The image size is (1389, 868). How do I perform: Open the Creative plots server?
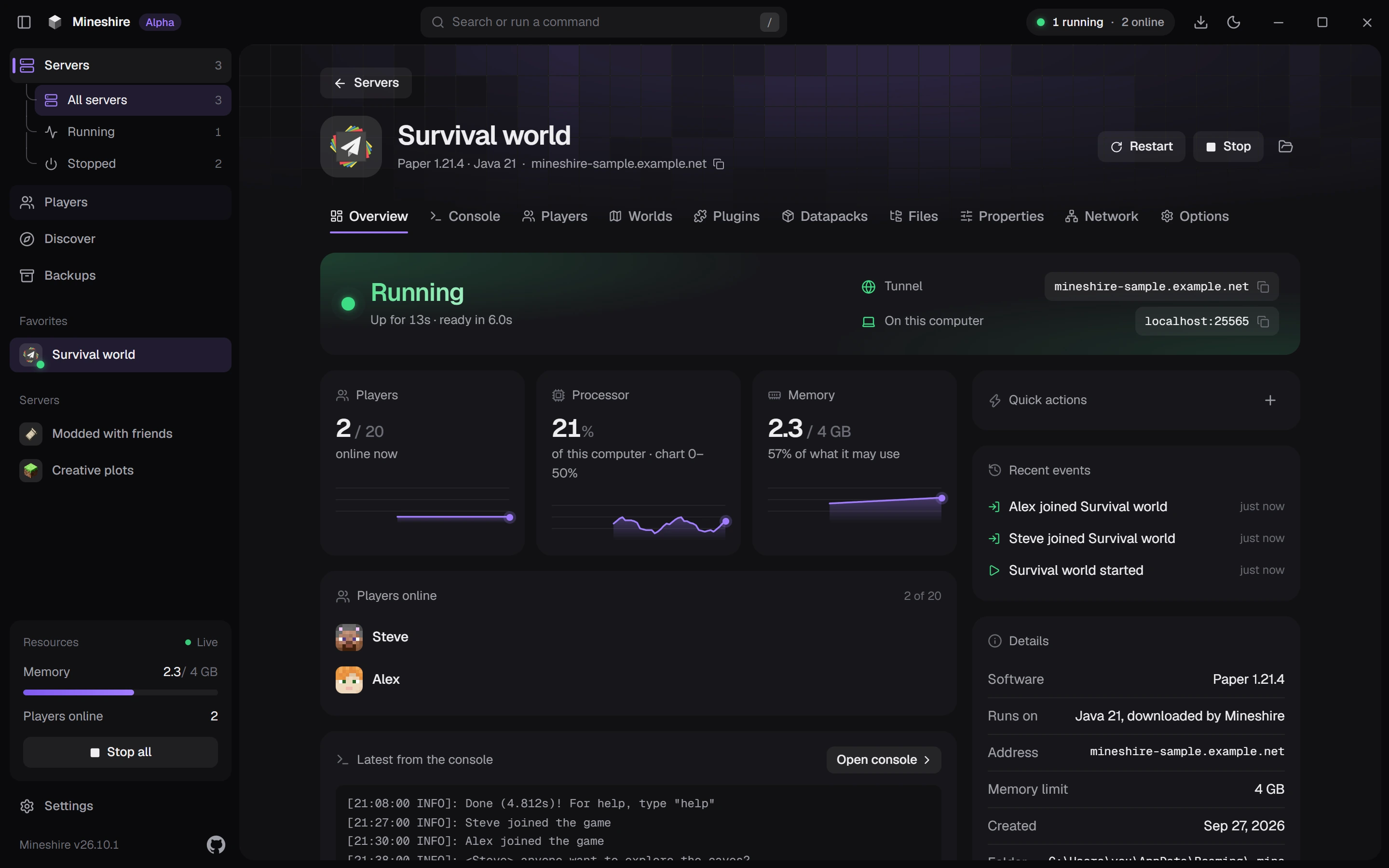click(121, 470)
